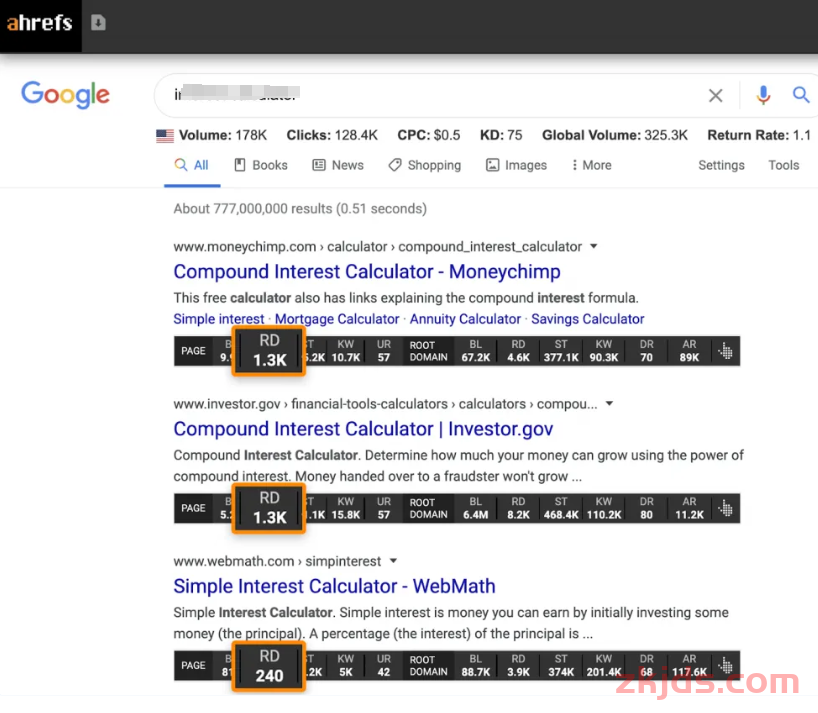Click Investor.gov page KW value 15.8K
The width and height of the screenshot is (818, 713).
[x=346, y=515]
